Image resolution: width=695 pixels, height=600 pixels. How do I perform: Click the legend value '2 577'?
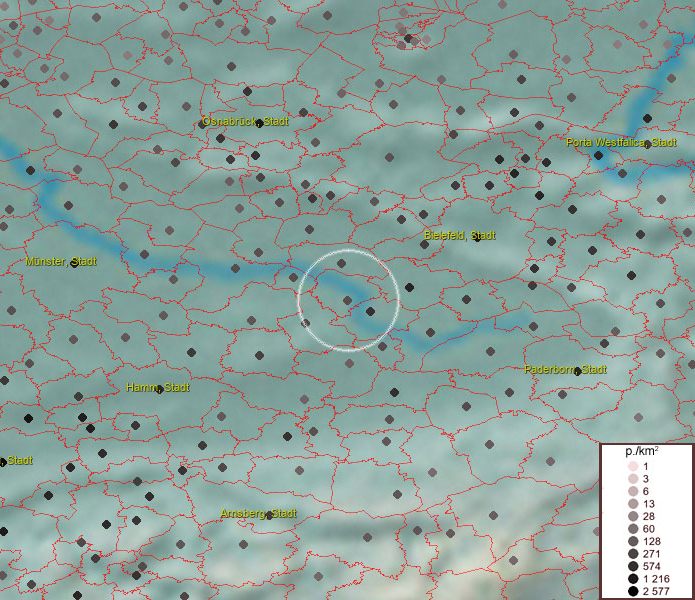[656, 591]
